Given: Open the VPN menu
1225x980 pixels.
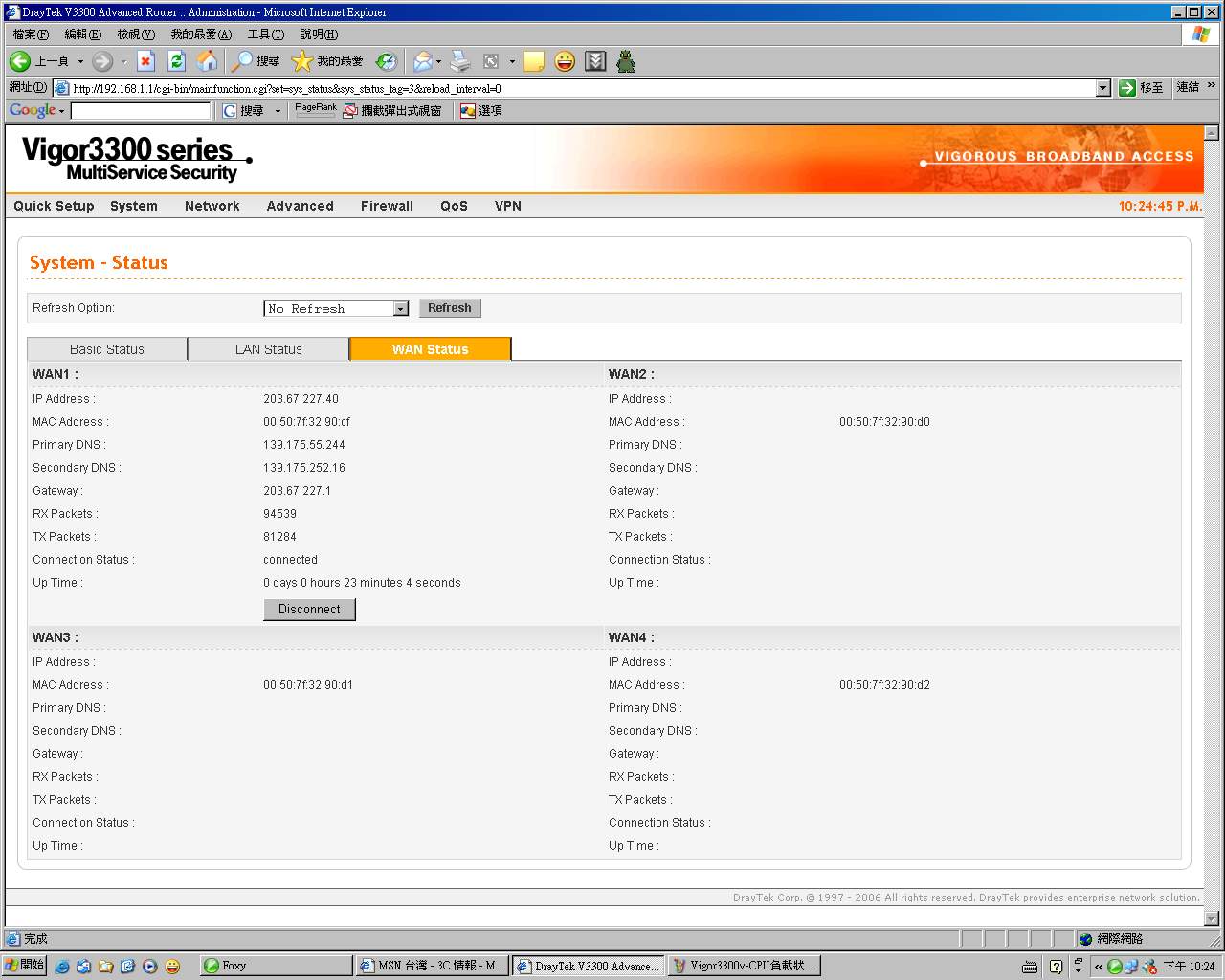Looking at the screenshot, I should 508,206.
